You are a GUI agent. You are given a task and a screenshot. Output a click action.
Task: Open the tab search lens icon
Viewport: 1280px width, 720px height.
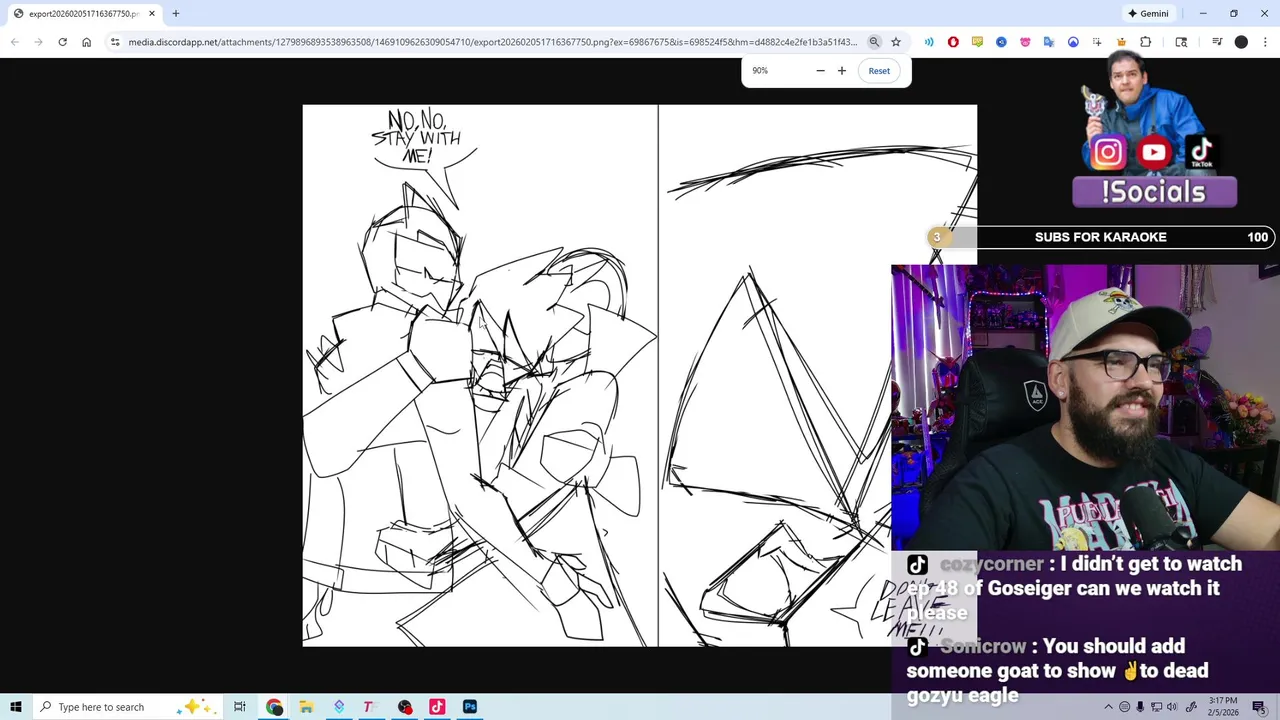point(1181,42)
